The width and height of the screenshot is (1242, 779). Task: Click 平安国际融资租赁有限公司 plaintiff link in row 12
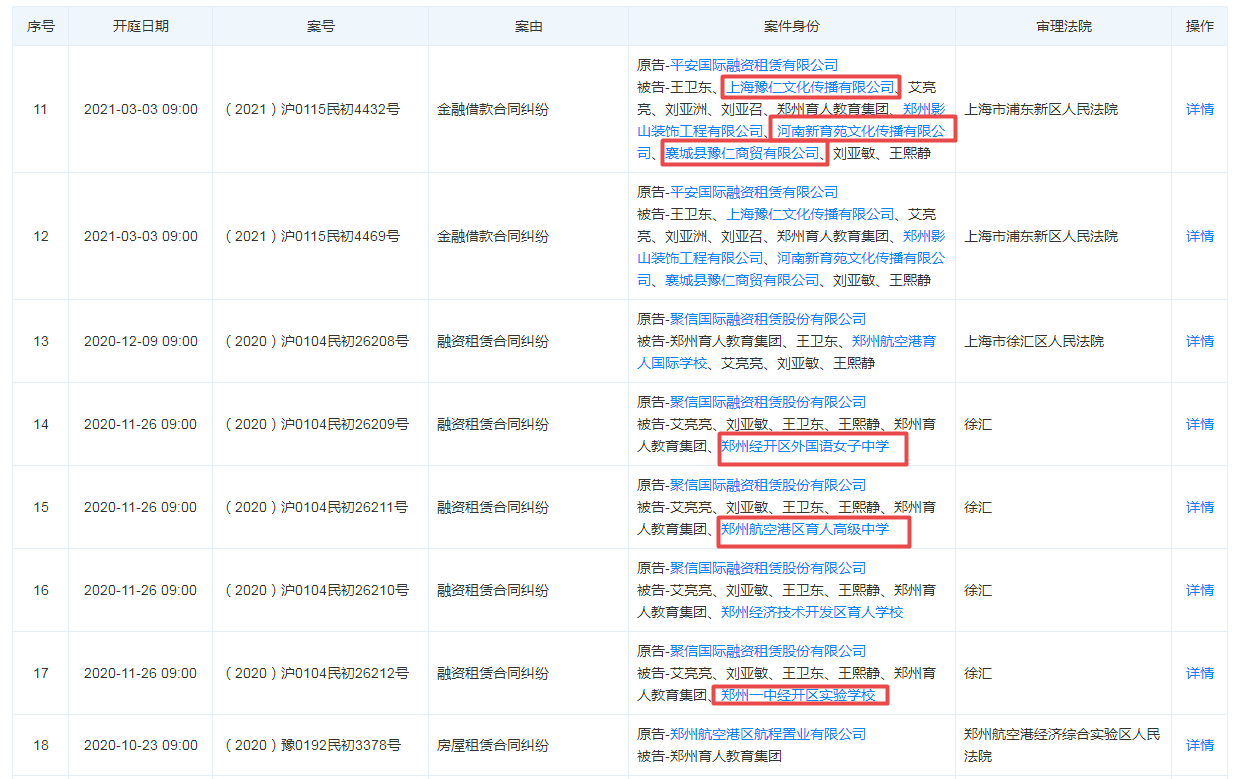tap(754, 192)
